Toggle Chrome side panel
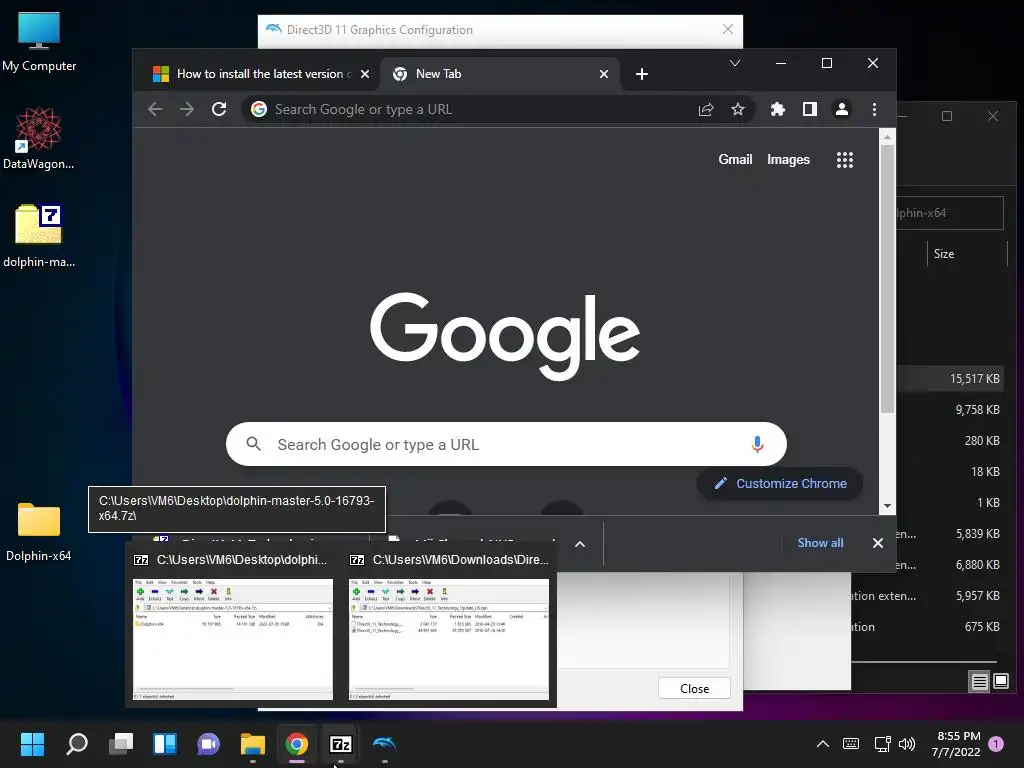Image resolution: width=1024 pixels, height=768 pixels. tap(810, 109)
